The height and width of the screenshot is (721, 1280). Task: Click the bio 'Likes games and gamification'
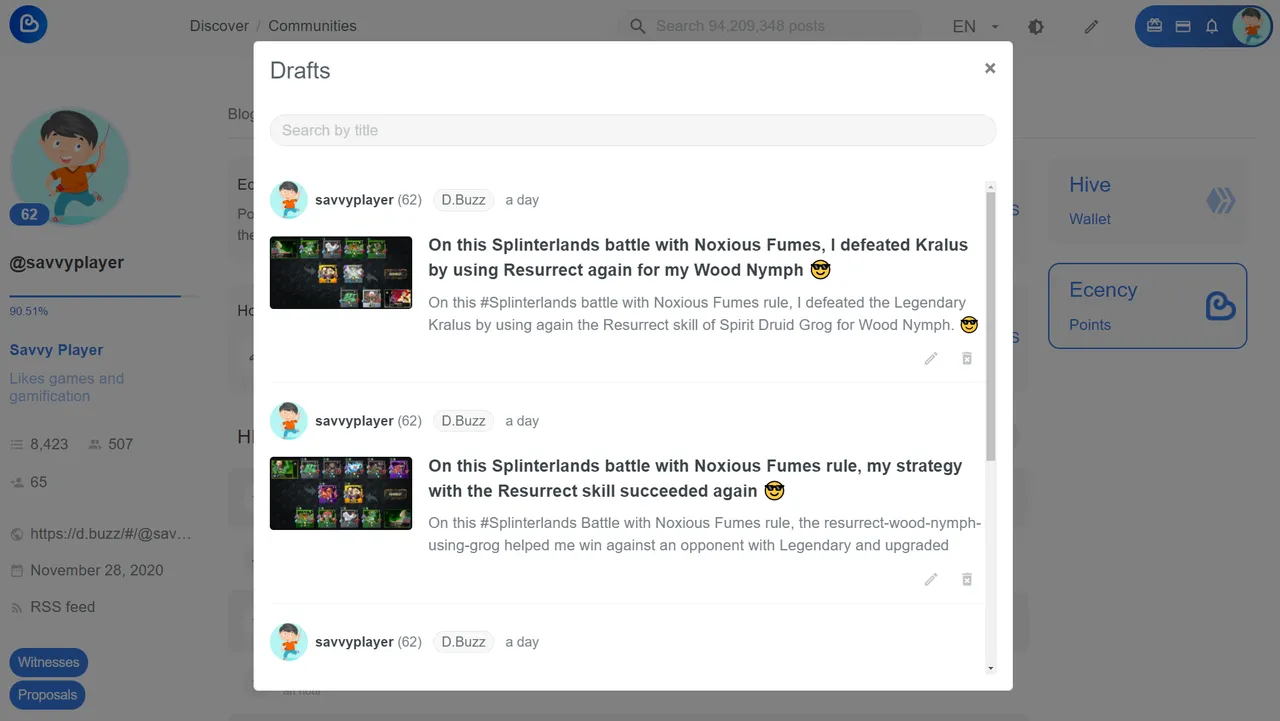coord(67,387)
